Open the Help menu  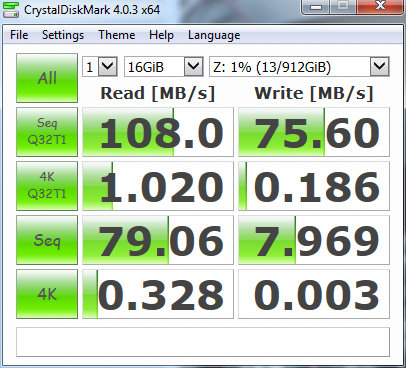coord(161,35)
